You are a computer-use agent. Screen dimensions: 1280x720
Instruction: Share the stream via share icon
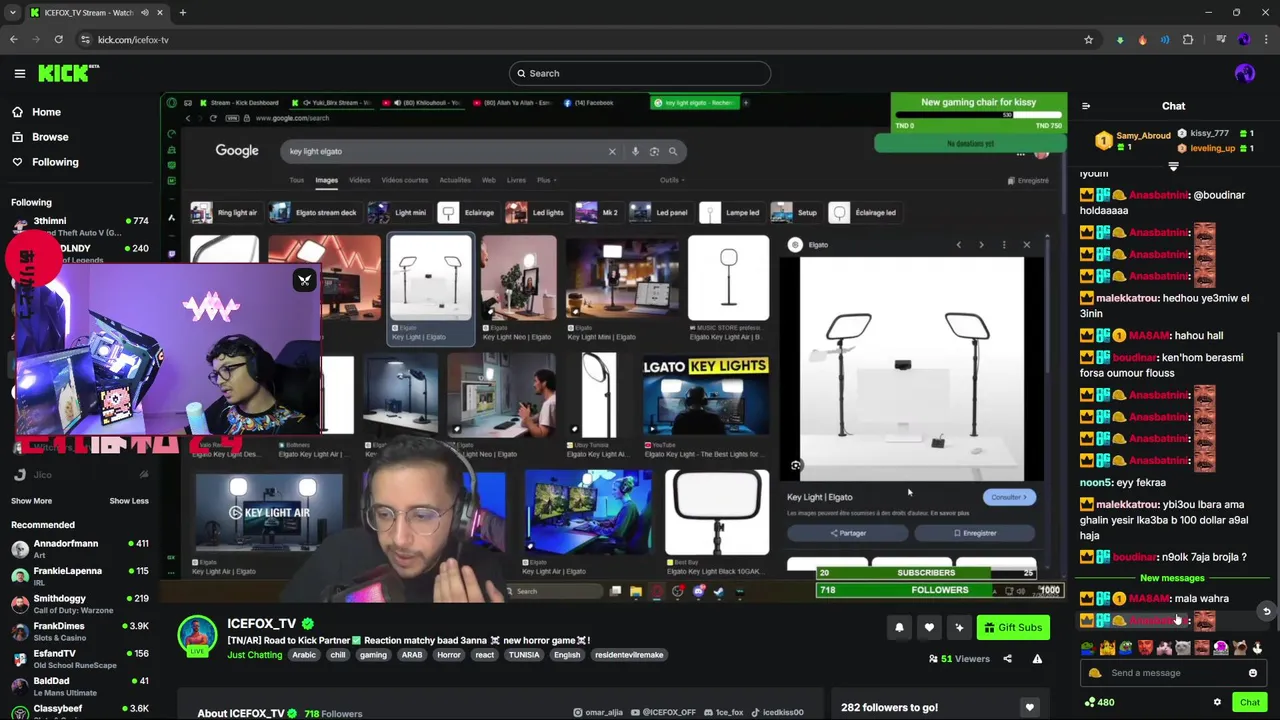pyautogui.click(x=1007, y=658)
